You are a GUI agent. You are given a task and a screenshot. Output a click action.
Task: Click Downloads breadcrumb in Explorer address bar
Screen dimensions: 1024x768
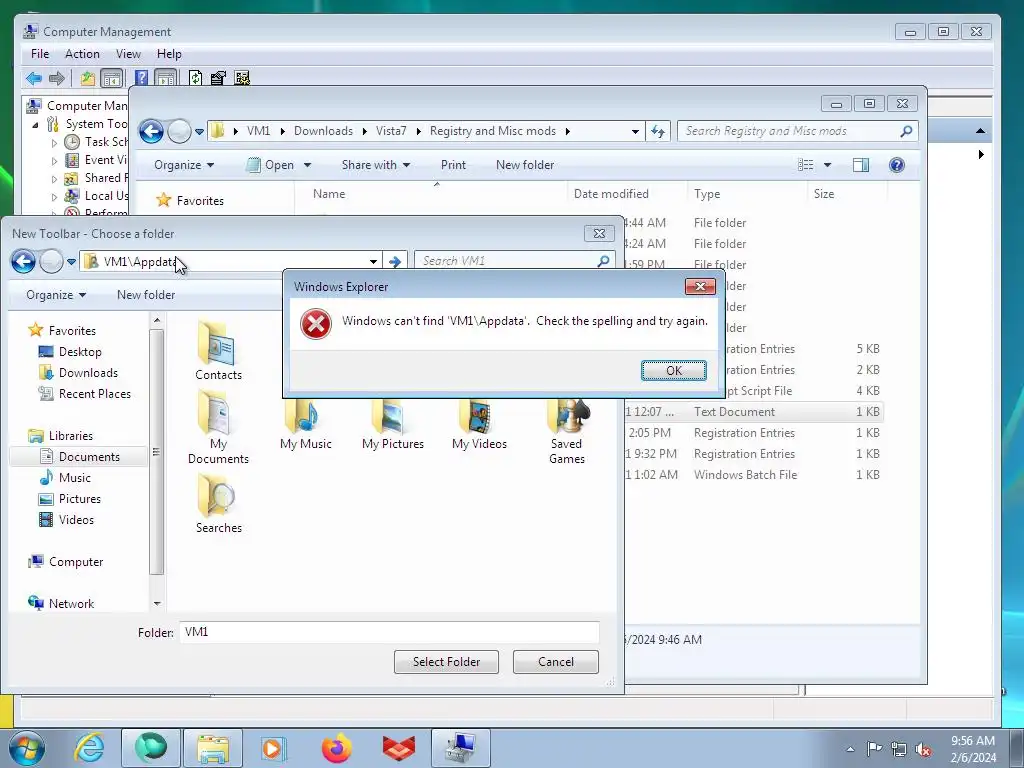(323, 131)
